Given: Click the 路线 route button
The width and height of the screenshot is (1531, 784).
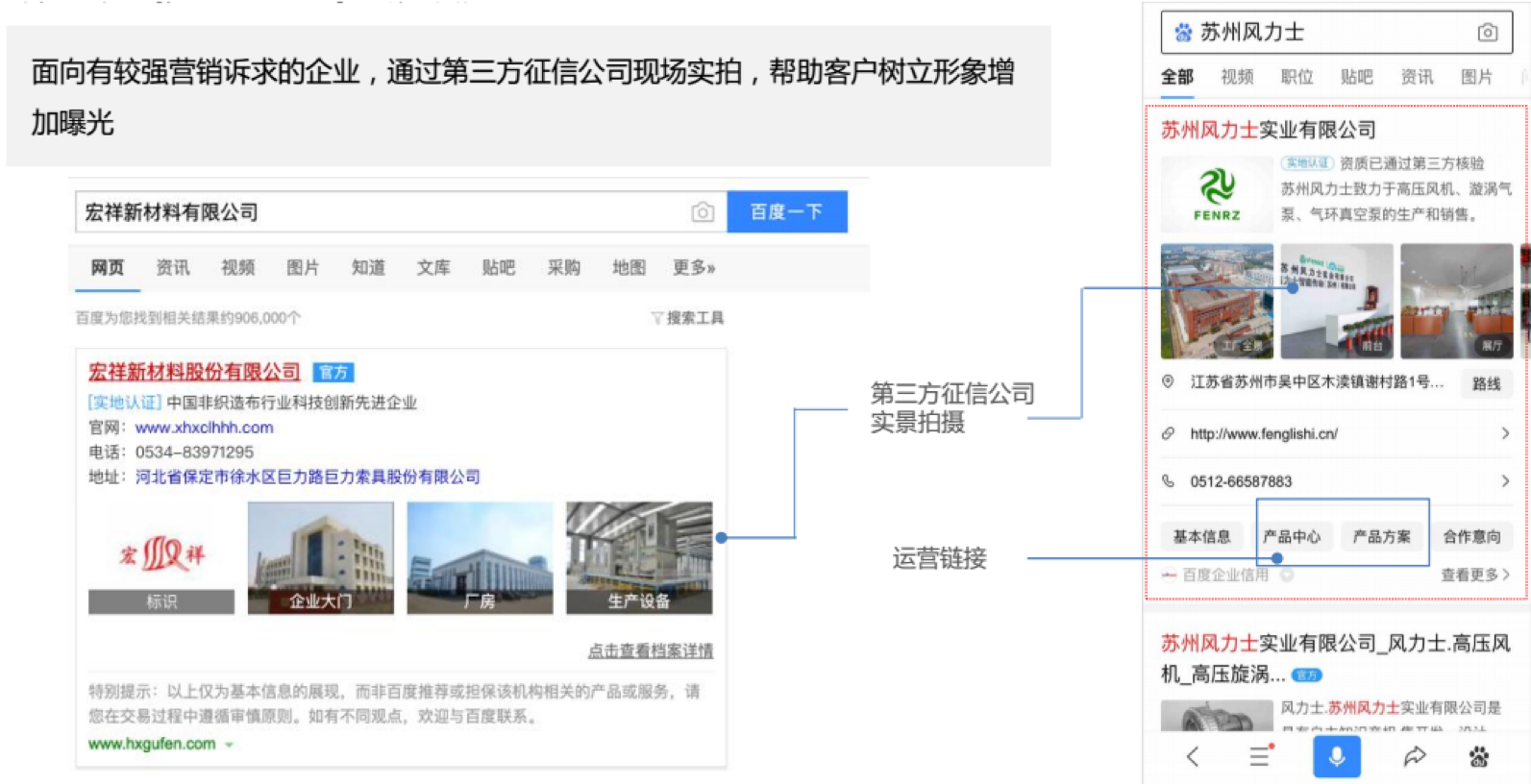Looking at the screenshot, I should tap(1486, 383).
